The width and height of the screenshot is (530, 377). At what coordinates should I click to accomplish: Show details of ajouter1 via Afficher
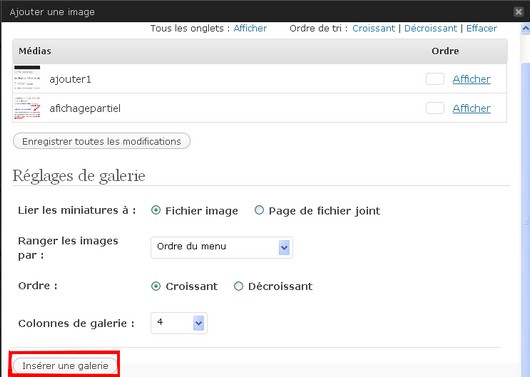click(471, 79)
